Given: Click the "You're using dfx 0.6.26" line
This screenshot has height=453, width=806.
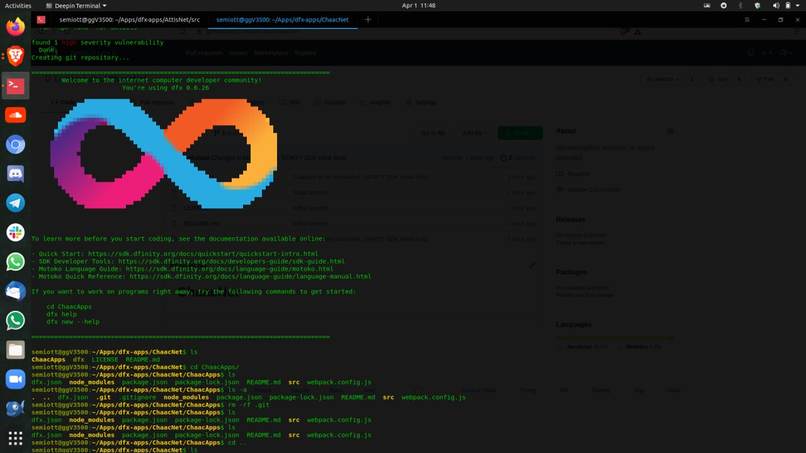Looking at the screenshot, I should coord(166,88).
